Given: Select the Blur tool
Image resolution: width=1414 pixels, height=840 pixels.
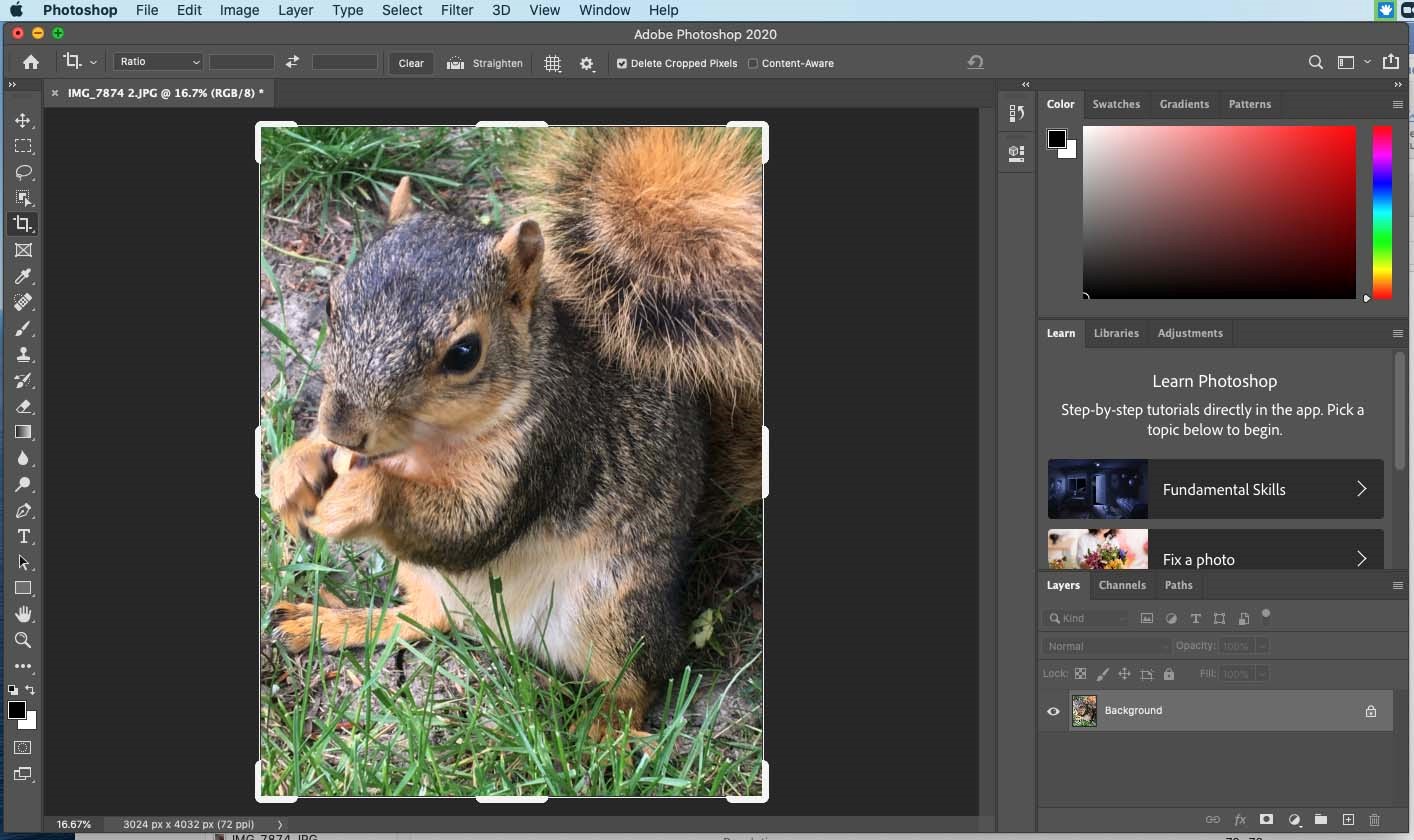Looking at the screenshot, I should pos(23,458).
